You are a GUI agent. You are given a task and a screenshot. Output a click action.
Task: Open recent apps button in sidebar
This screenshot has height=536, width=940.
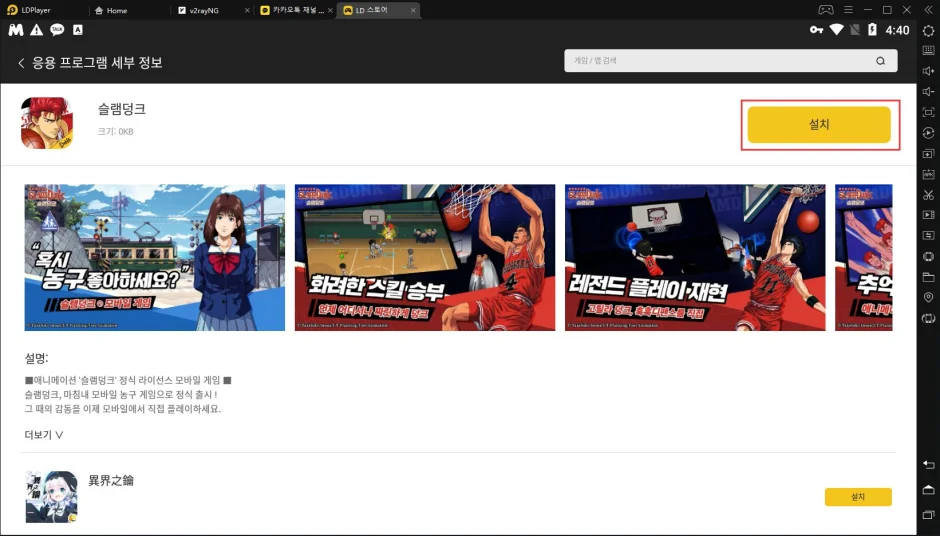[928, 514]
